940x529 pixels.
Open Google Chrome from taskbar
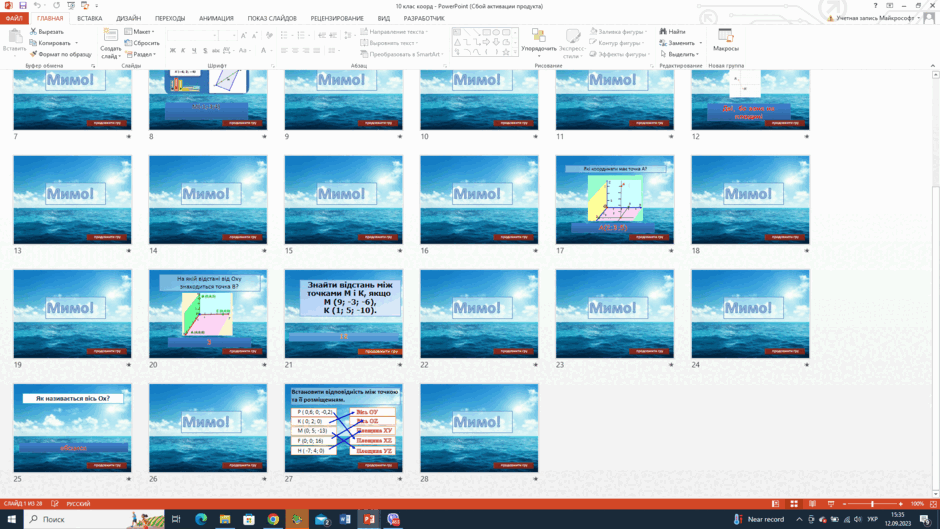(273, 519)
